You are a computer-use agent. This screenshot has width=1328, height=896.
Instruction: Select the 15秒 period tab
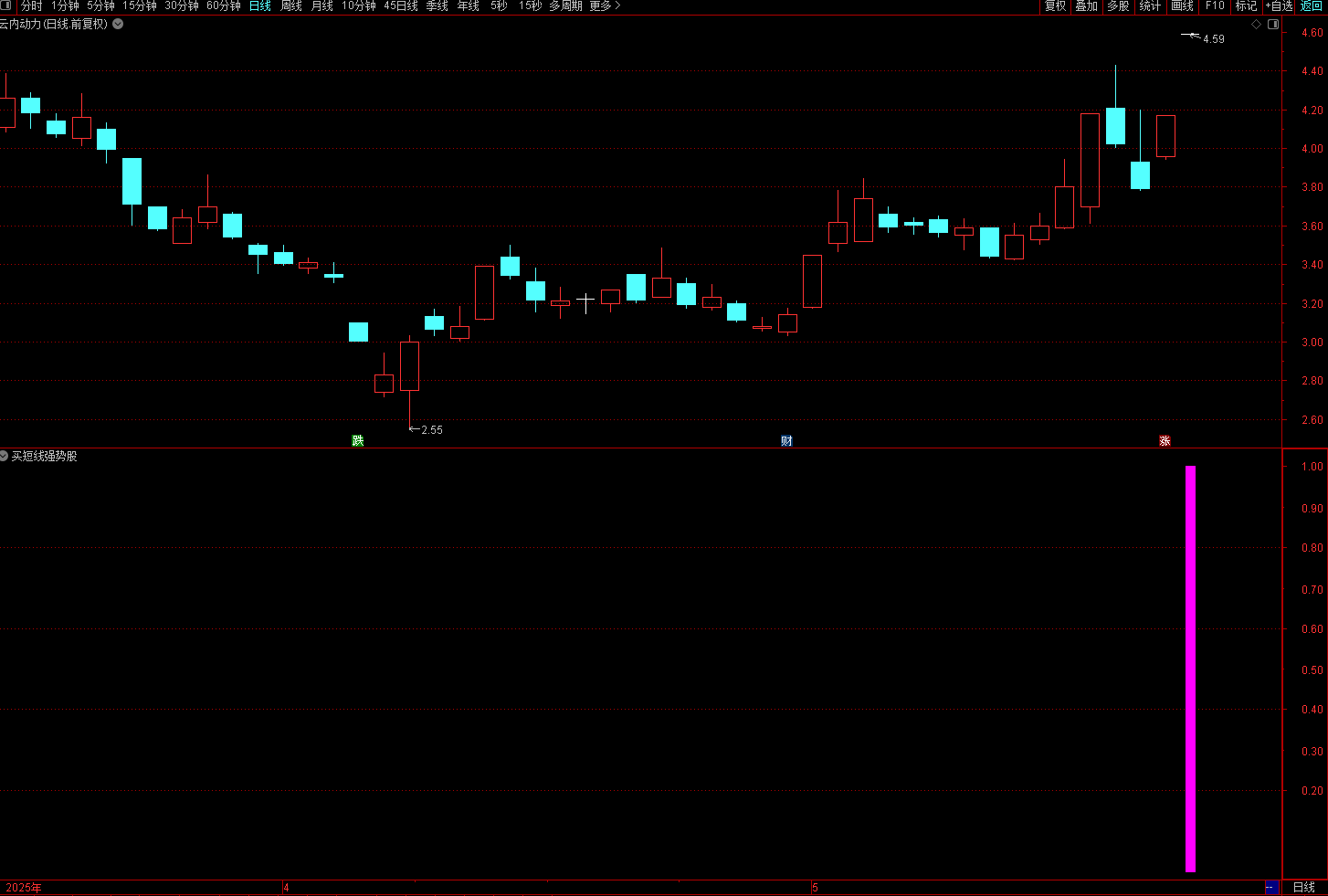pos(531,5)
